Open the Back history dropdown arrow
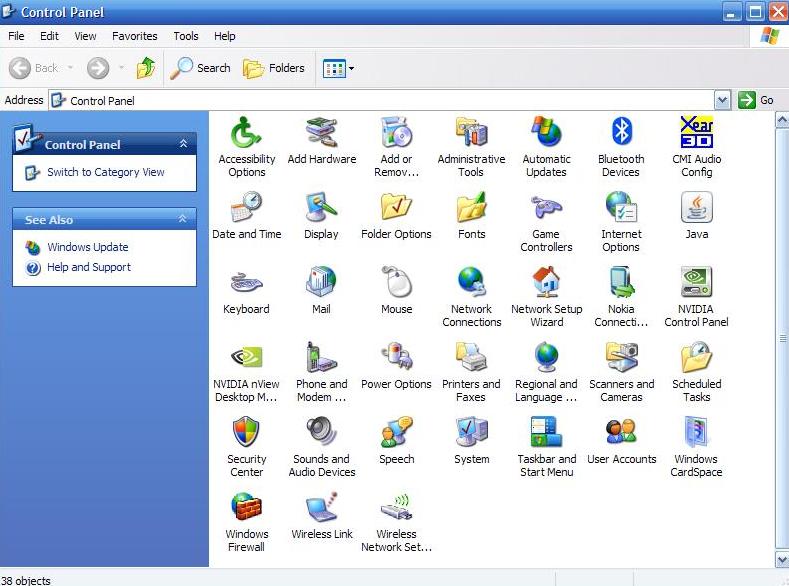The width and height of the screenshot is (789, 586). click(70, 67)
